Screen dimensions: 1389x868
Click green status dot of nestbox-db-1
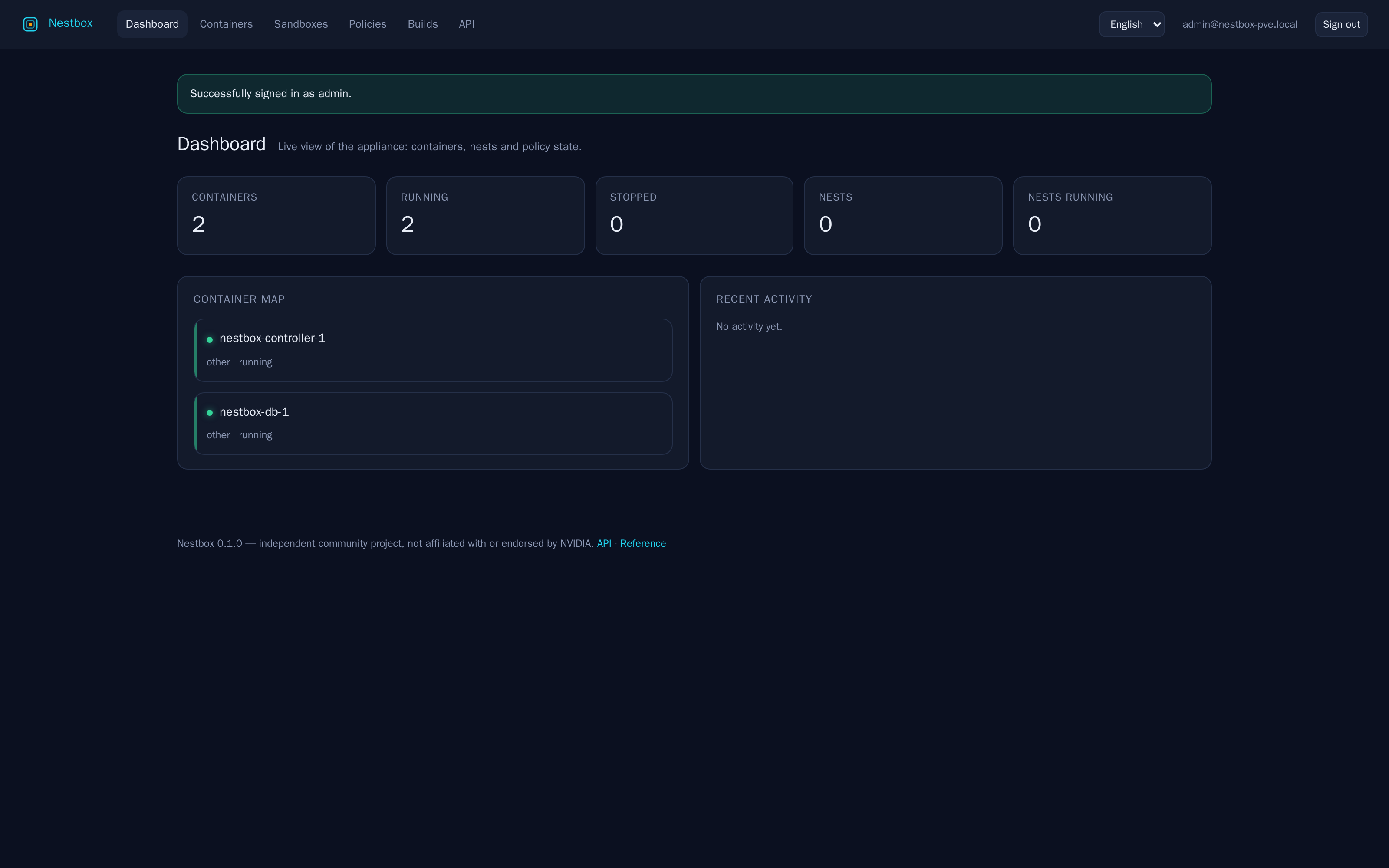point(210,413)
